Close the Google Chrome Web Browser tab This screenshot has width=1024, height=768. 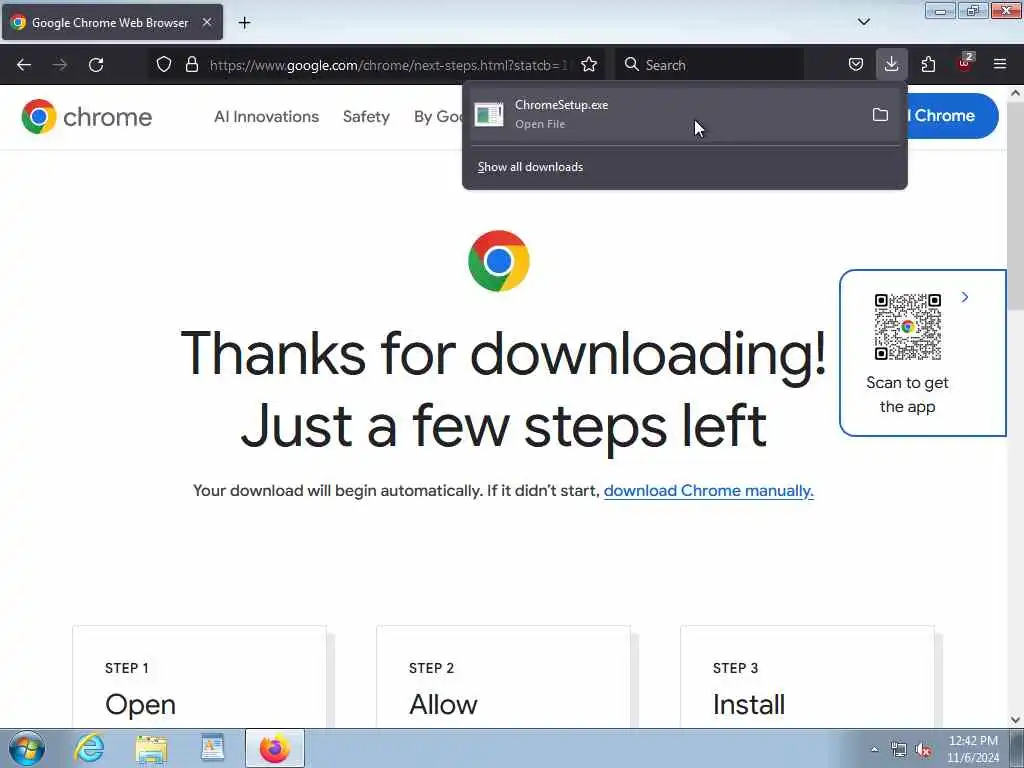pos(207,22)
